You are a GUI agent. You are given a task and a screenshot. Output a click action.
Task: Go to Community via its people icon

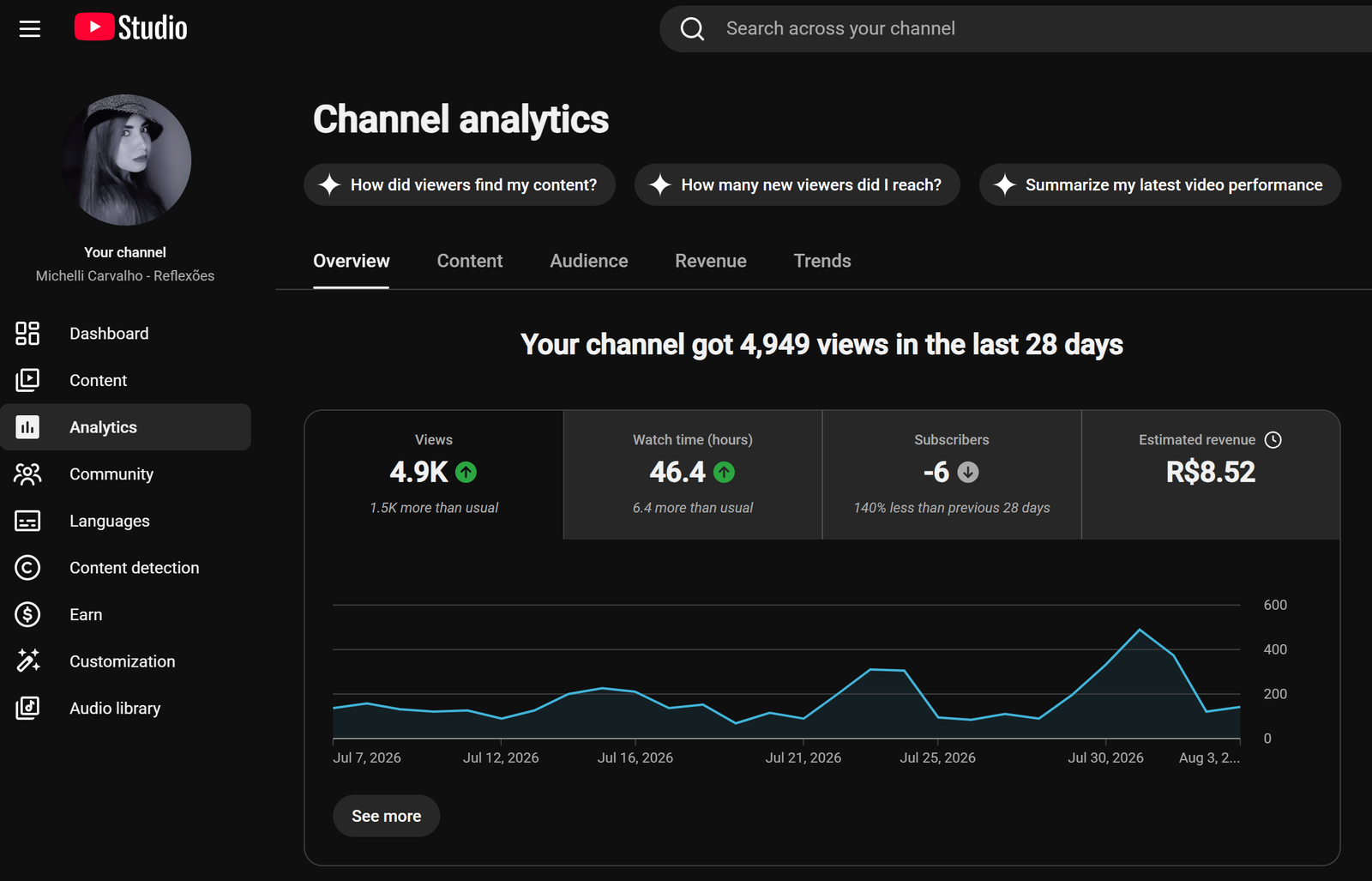(27, 474)
